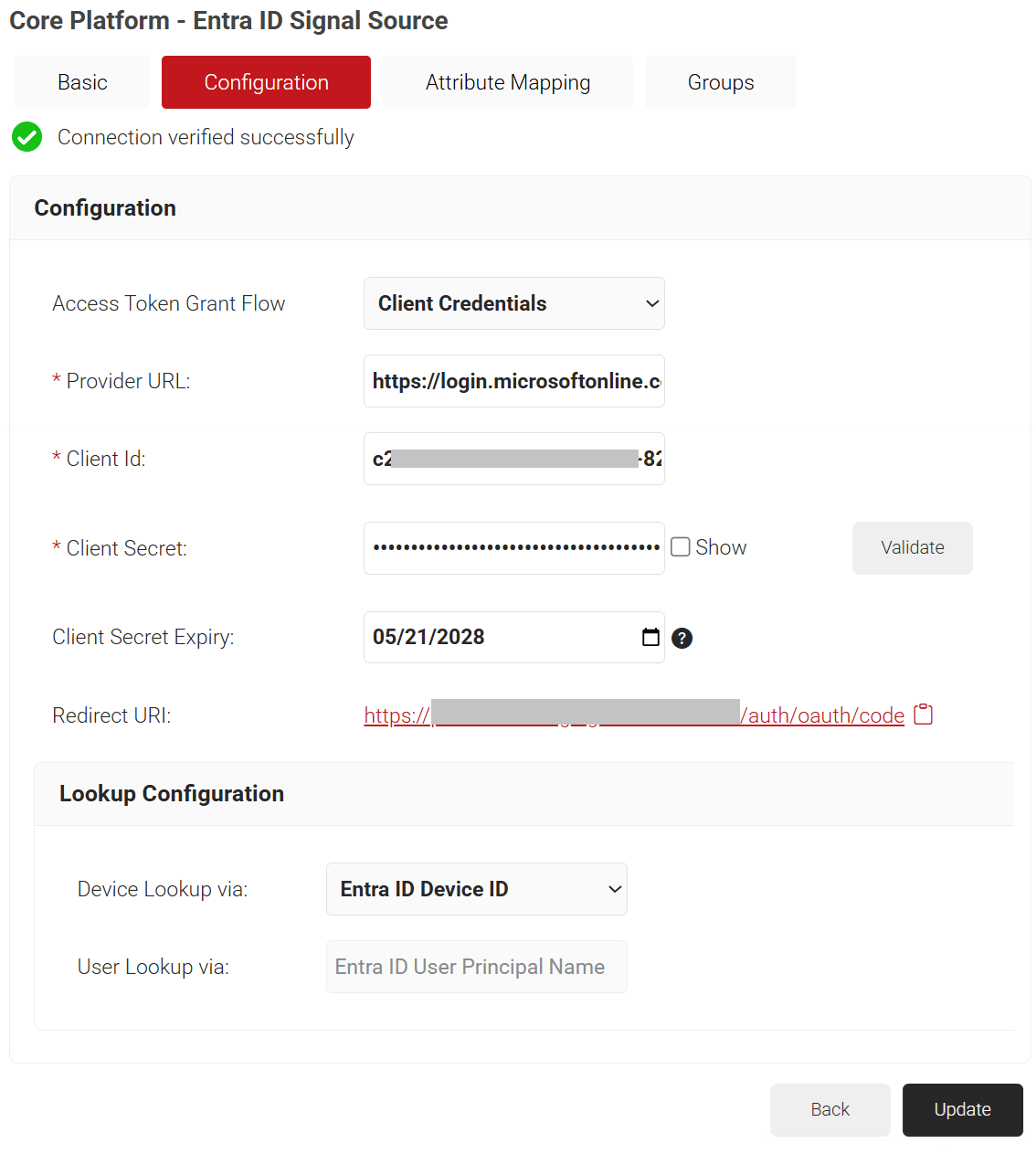Click the 'Connection verified successfully' message
Image resolution: width=1036 pixels, height=1154 pixels.
pos(206,137)
